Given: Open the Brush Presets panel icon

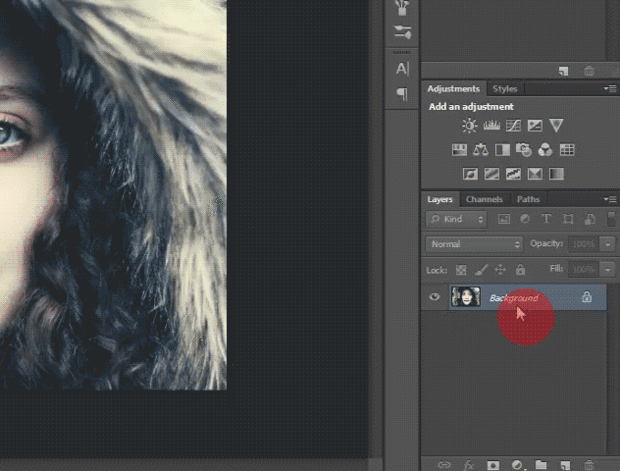Looking at the screenshot, I should click(402, 8).
